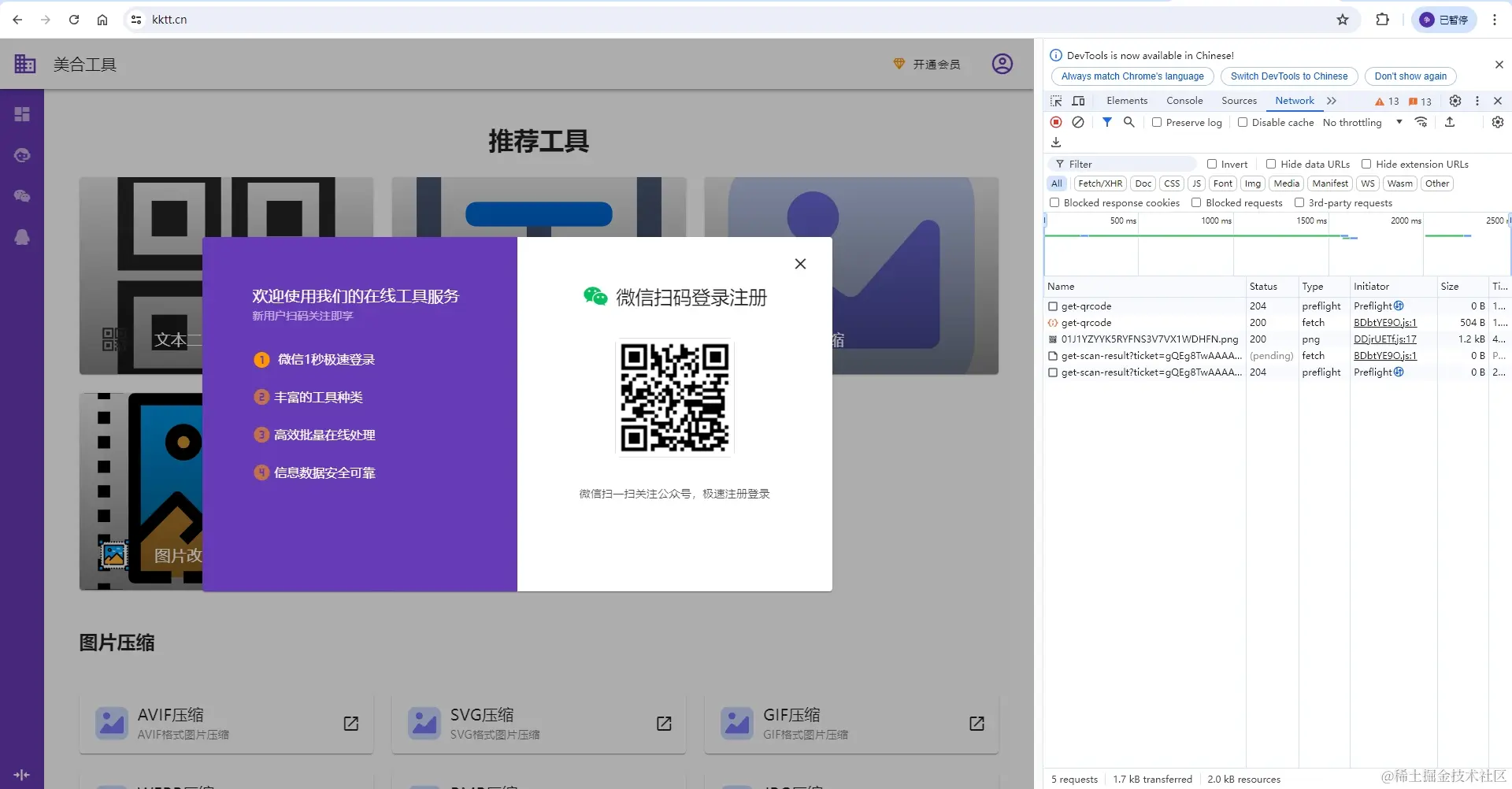Collapse the sidebar with bottom arrow icon
The width and height of the screenshot is (1512, 789).
tap(22, 775)
